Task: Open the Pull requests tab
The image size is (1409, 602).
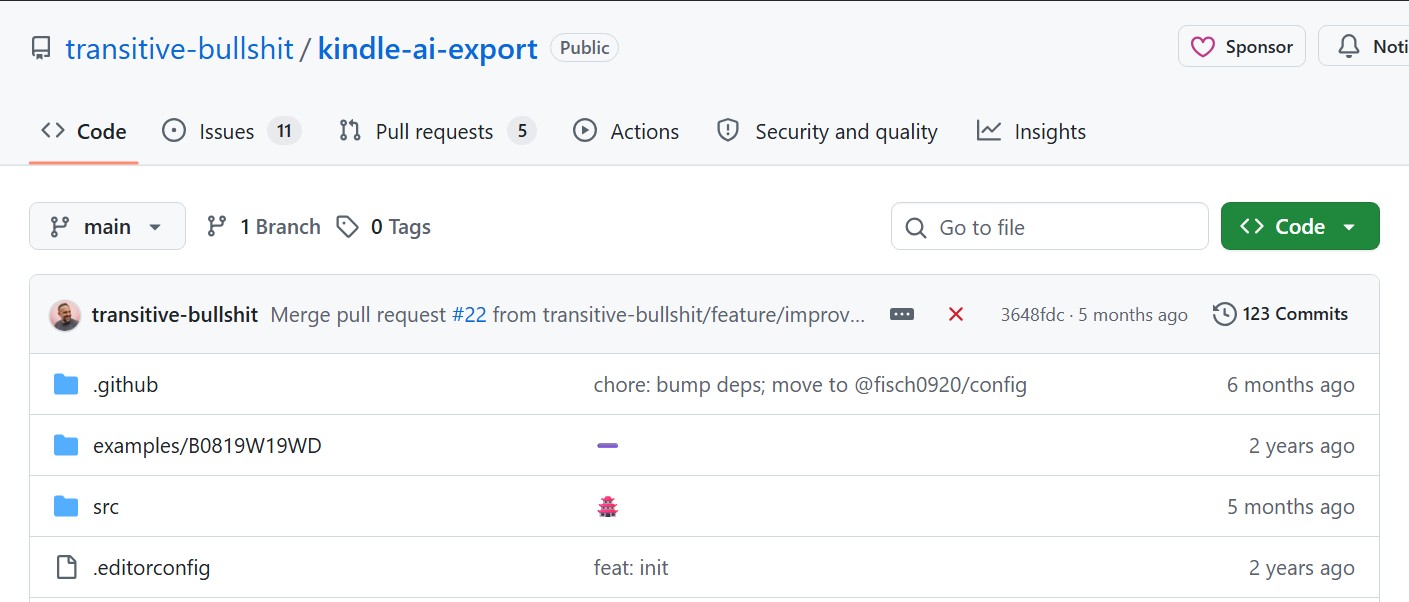Action: point(436,132)
